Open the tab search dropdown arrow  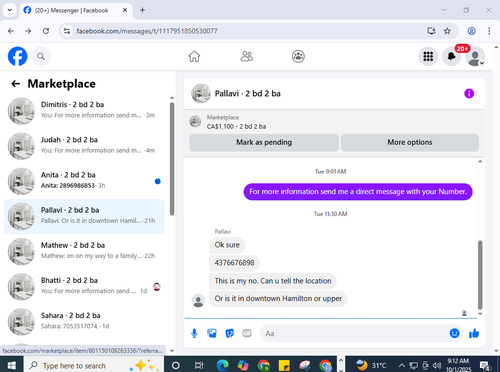(10, 10)
